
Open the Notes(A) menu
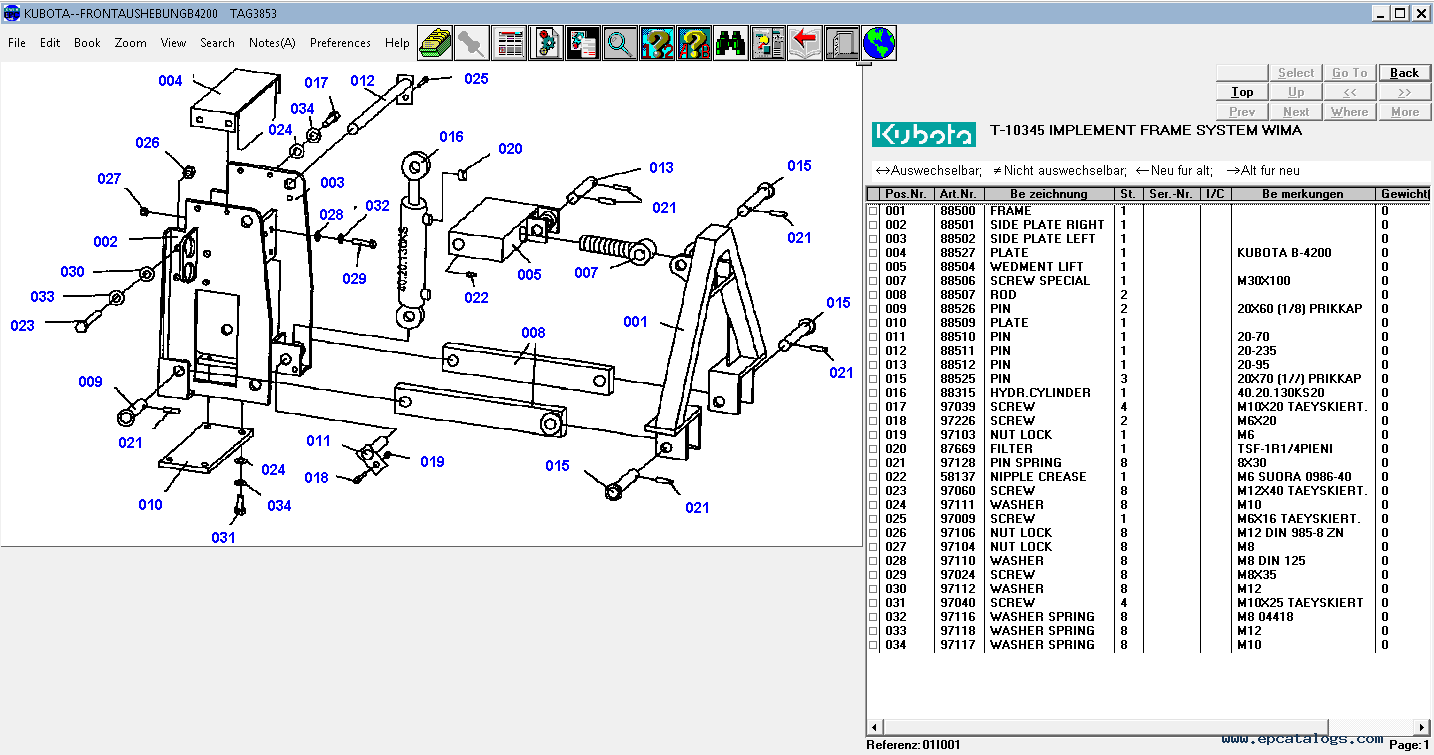coord(272,43)
